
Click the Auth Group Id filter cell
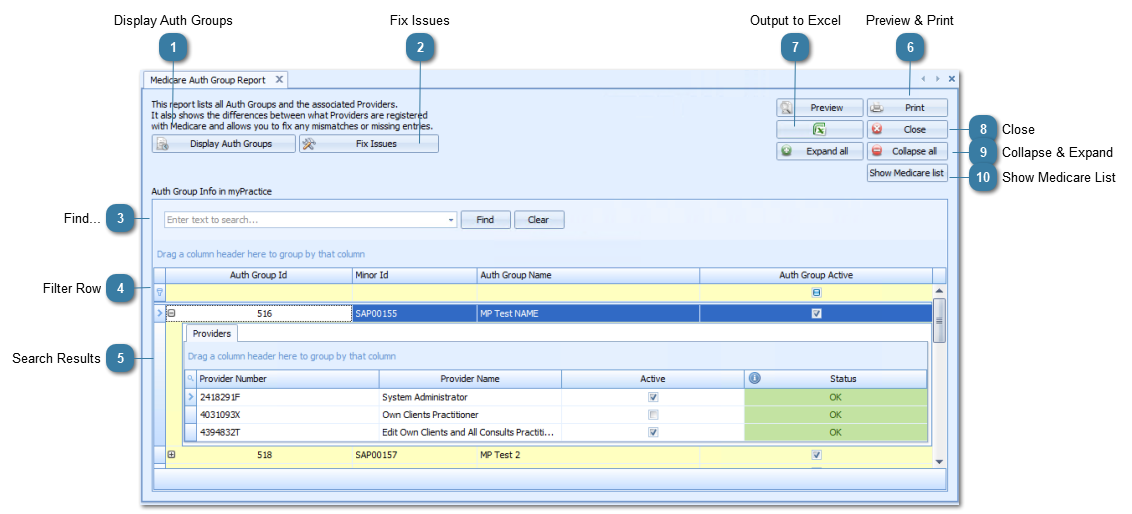click(259, 293)
